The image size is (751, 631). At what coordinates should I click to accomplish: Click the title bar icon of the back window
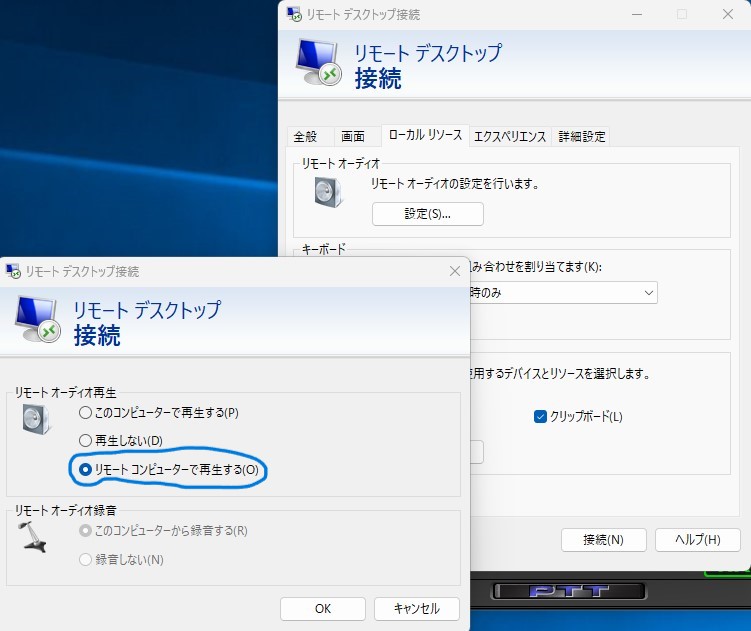coord(295,14)
